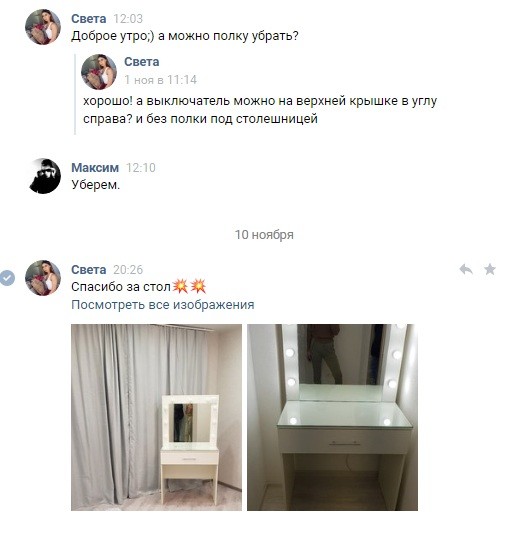This screenshot has width=517, height=547.
Task: Click the 12:03 message timestamp
Action: tap(128, 18)
